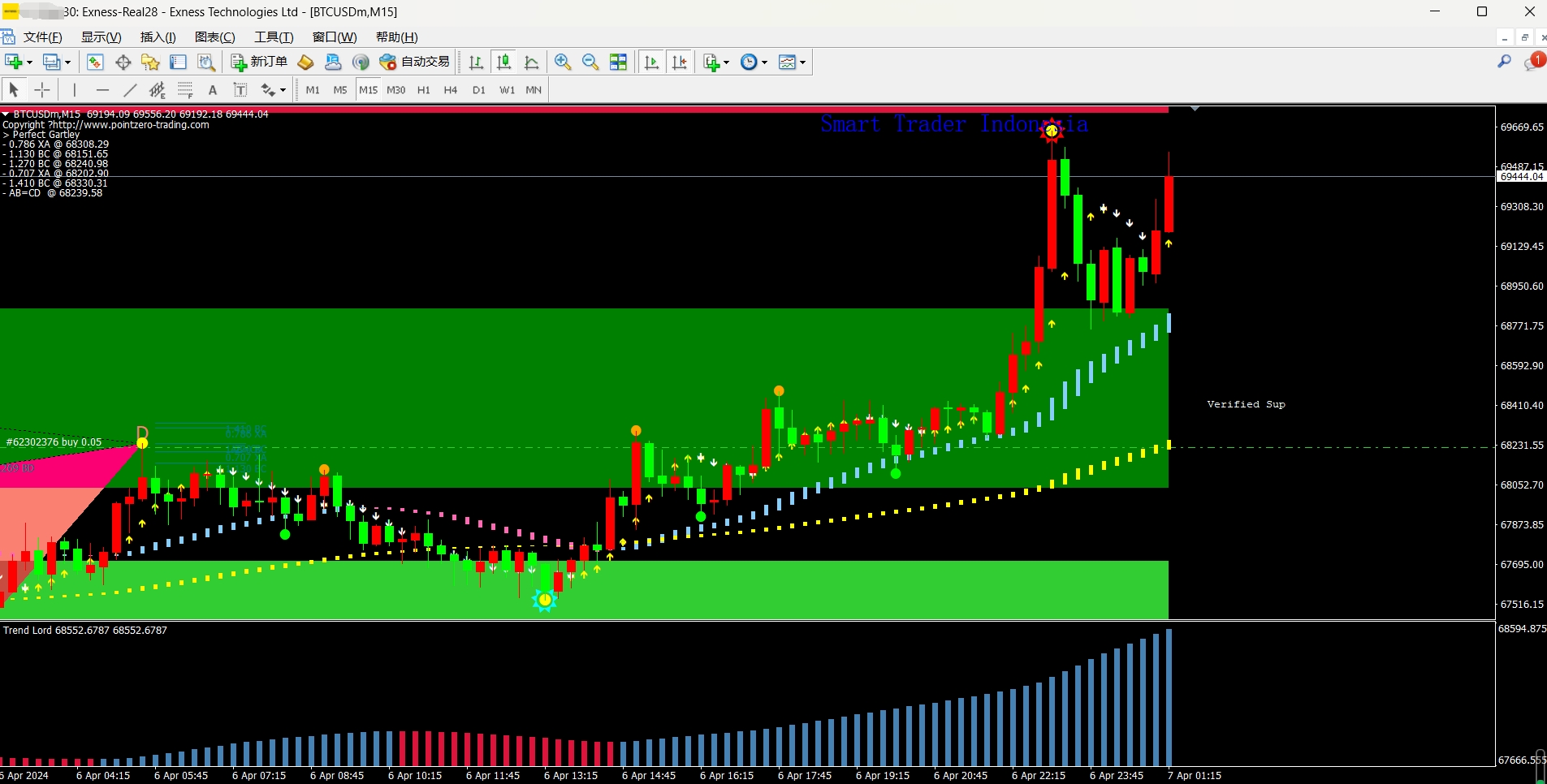1547x784 pixels.
Task: Click the 新订单 new order button
Action: coord(259,62)
